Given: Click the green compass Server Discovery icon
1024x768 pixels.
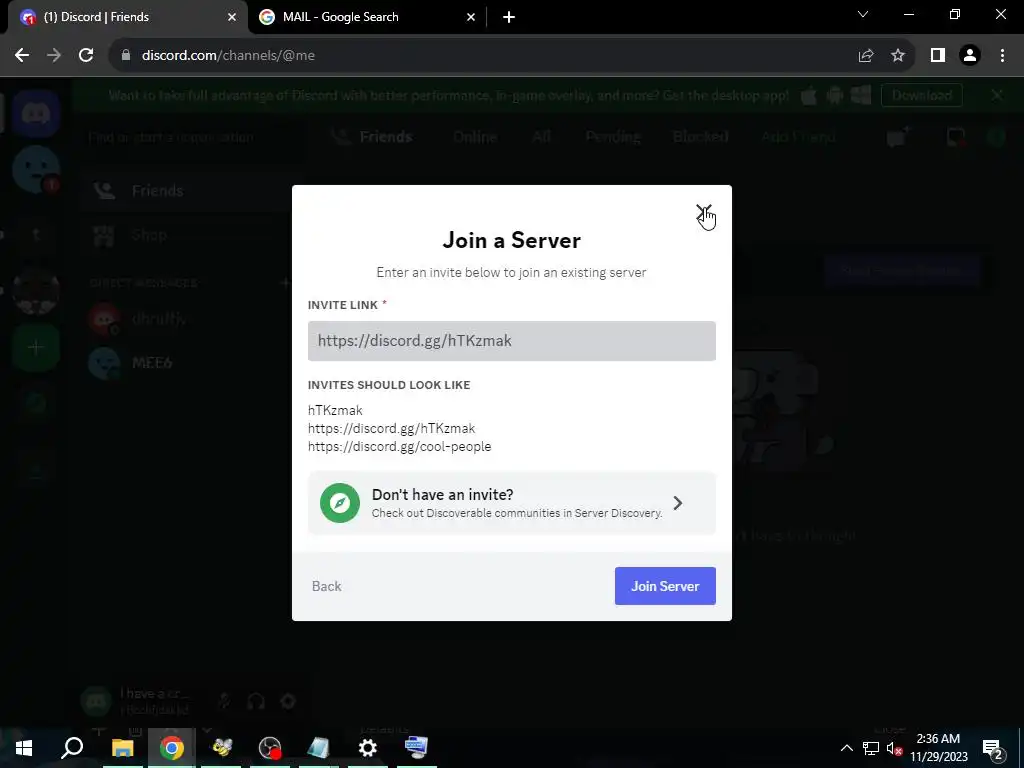Looking at the screenshot, I should tap(340, 503).
